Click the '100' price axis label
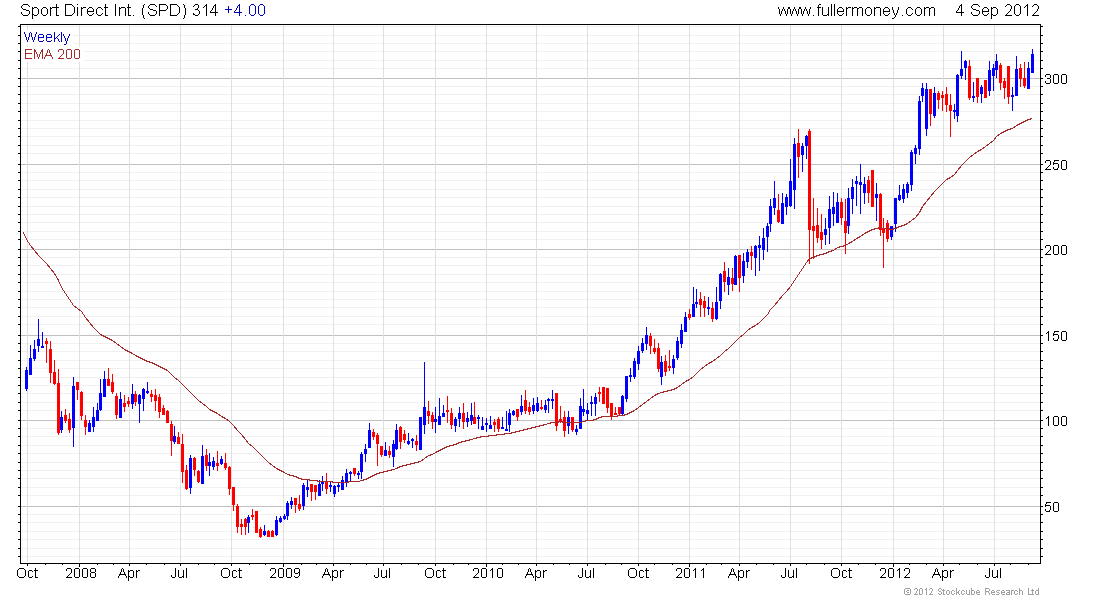 1056,421
